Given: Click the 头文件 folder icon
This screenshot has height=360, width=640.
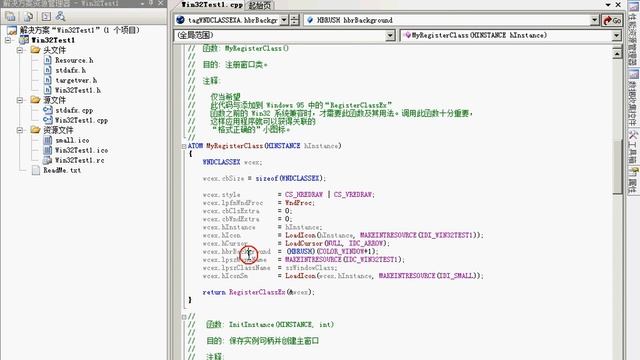Looking at the screenshot, I should pyautogui.click(x=36, y=50).
